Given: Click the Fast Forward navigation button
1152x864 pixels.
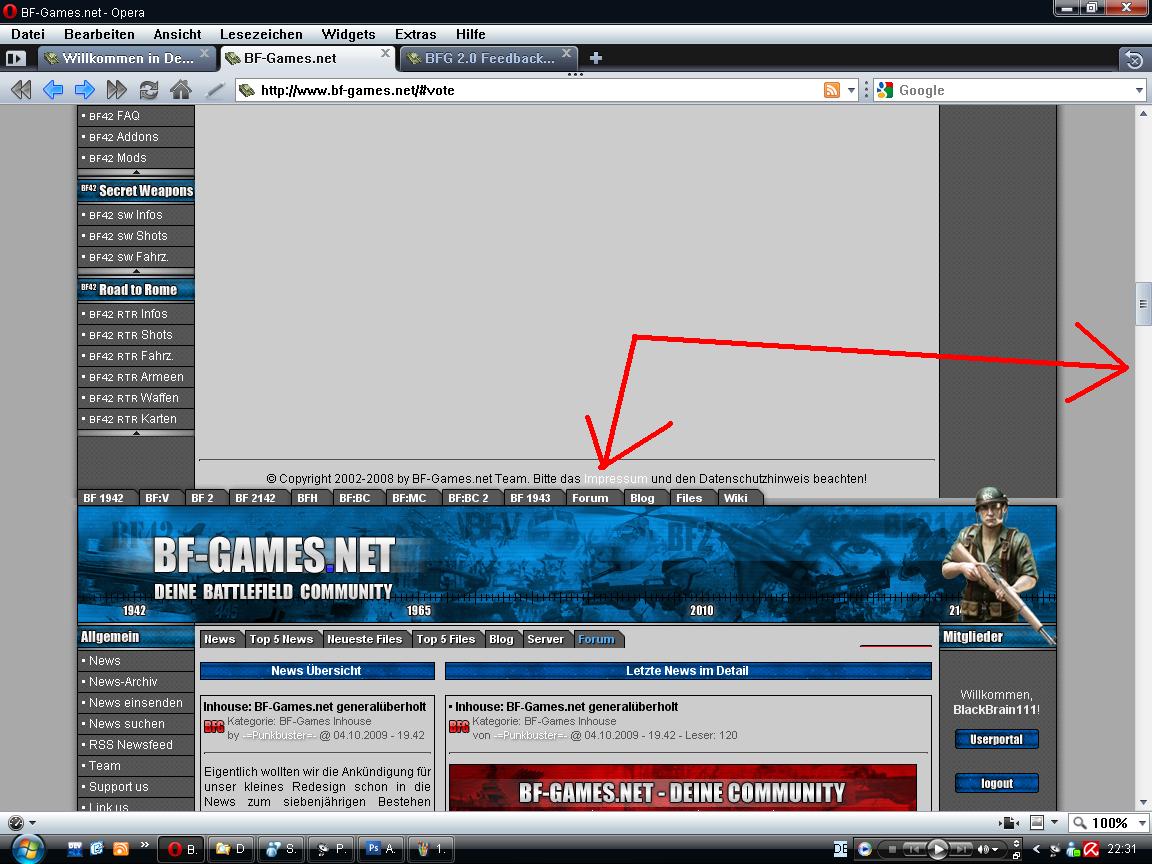Looking at the screenshot, I should 117,90.
